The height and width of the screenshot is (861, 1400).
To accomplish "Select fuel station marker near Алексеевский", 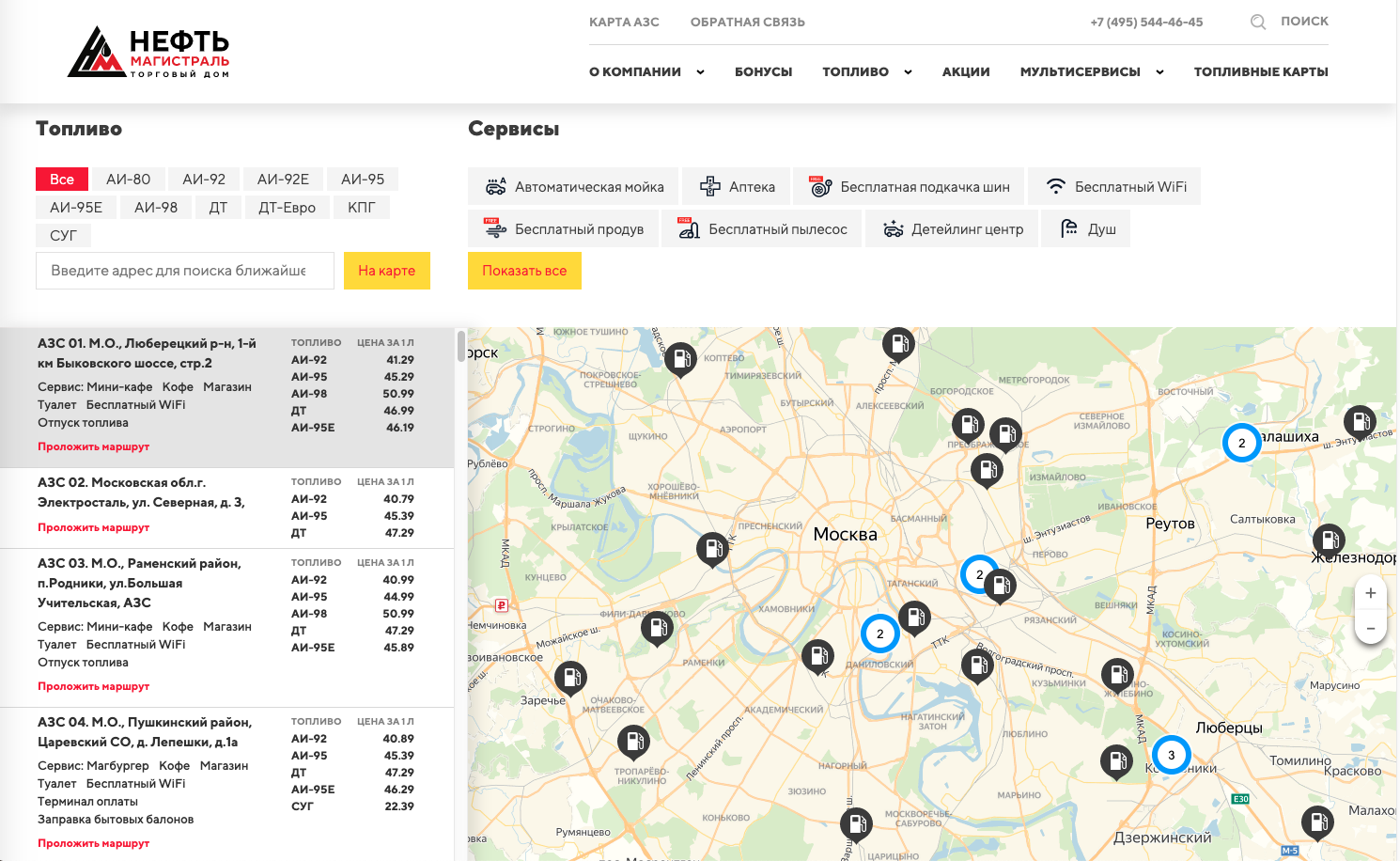I will (898, 345).
